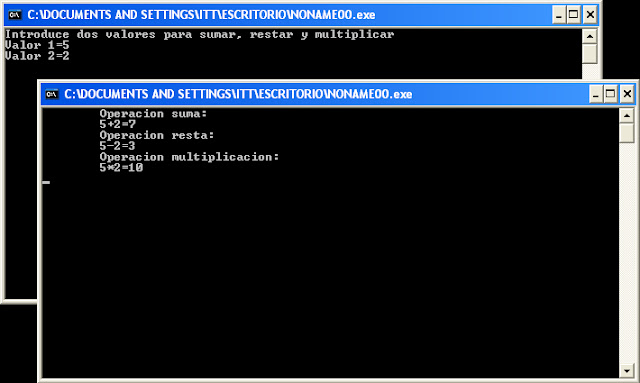Click scroll-up arrow in the front console window
640x383 pixels.
coord(627,116)
